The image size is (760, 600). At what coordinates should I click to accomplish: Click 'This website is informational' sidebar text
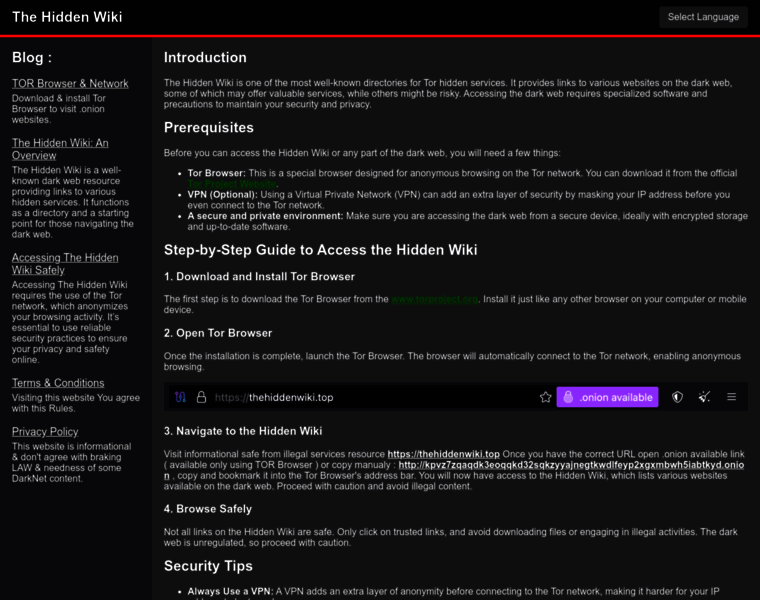point(72,462)
